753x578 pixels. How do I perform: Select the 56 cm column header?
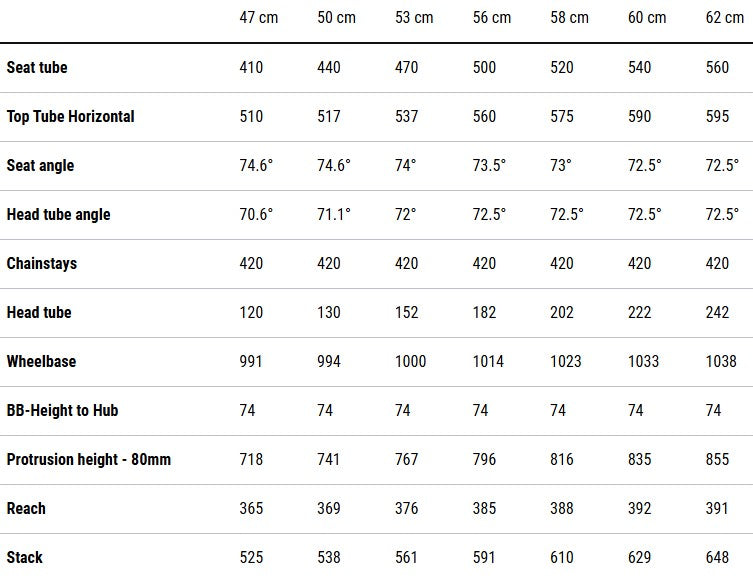pyautogui.click(x=492, y=18)
